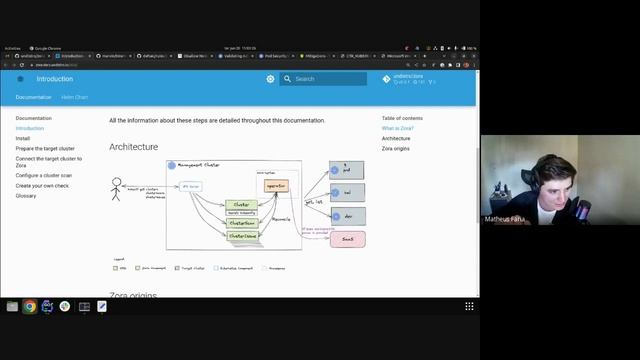Switch to the Pod Security browser tab
The width and height of the screenshot is (640, 360).
coord(276,56)
